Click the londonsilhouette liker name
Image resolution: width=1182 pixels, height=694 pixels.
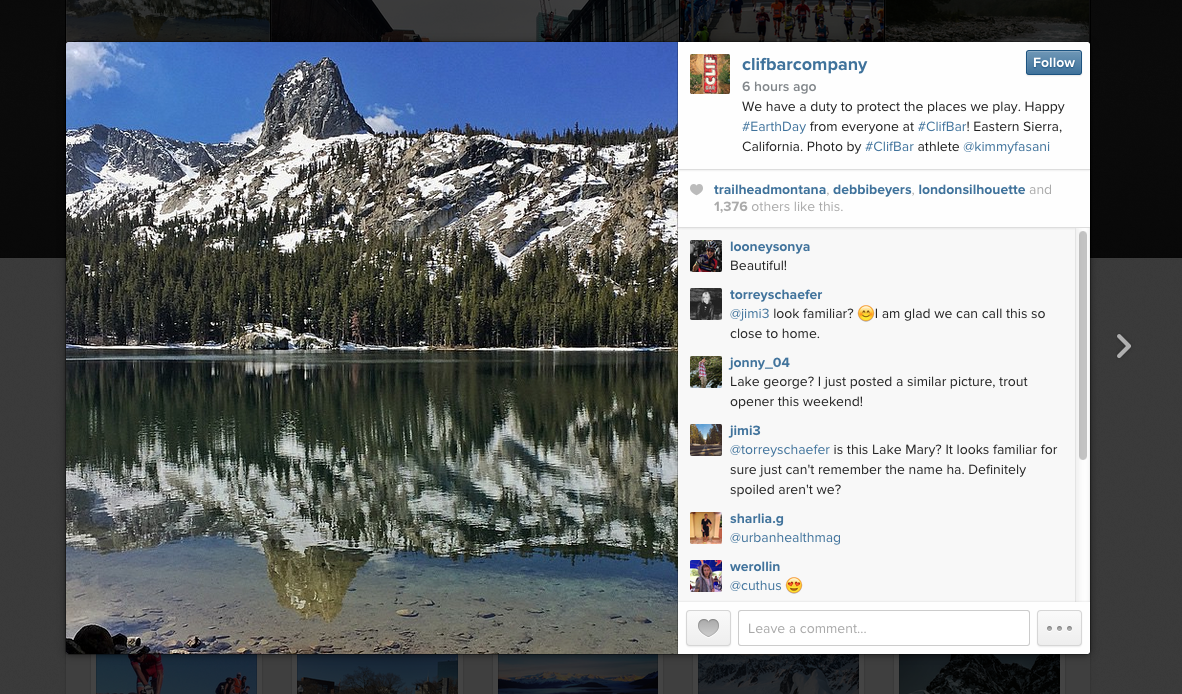click(x=972, y=190)
